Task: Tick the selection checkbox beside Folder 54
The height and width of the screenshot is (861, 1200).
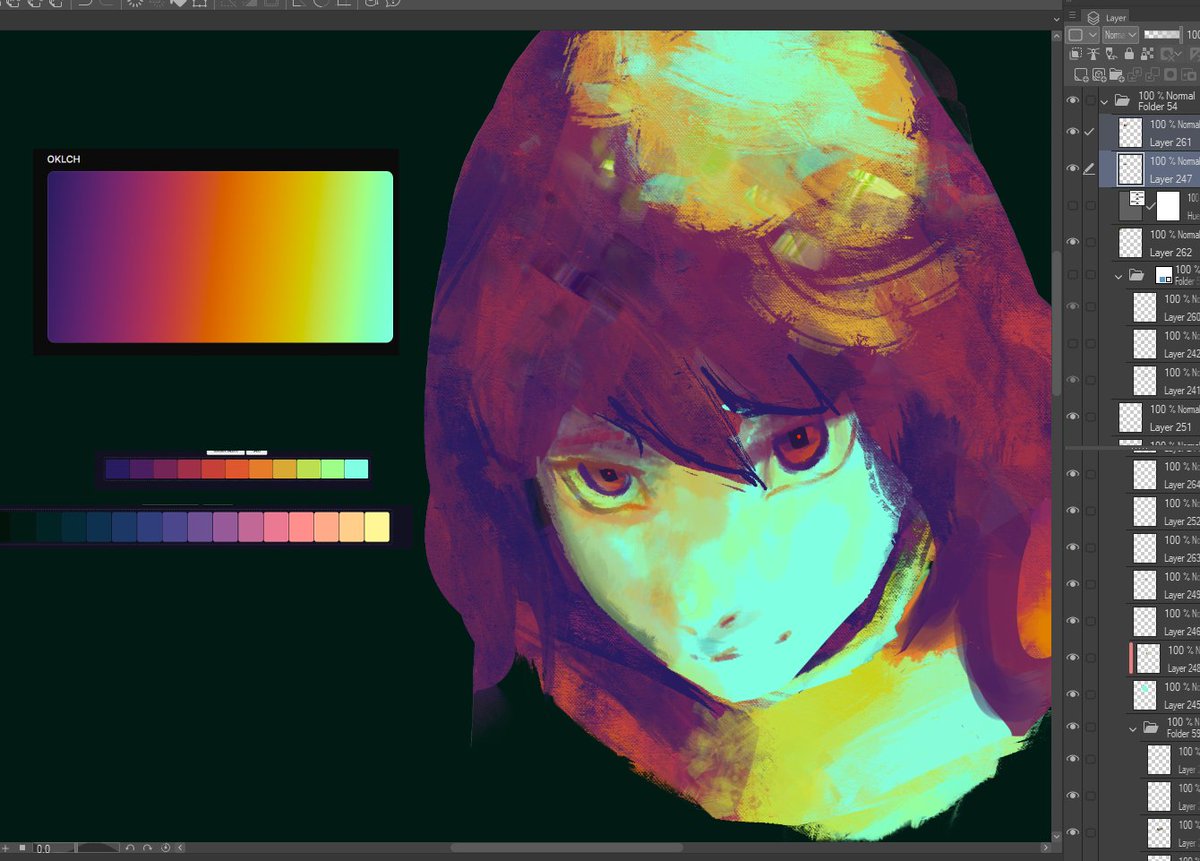Action: (1091, 101)
